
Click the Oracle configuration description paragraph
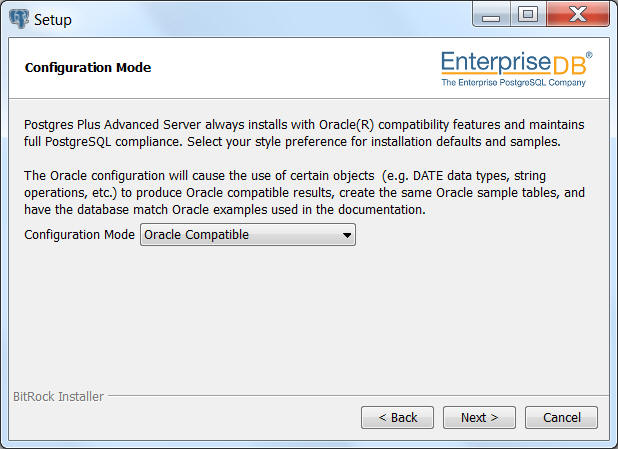click(x=304, y=192)
